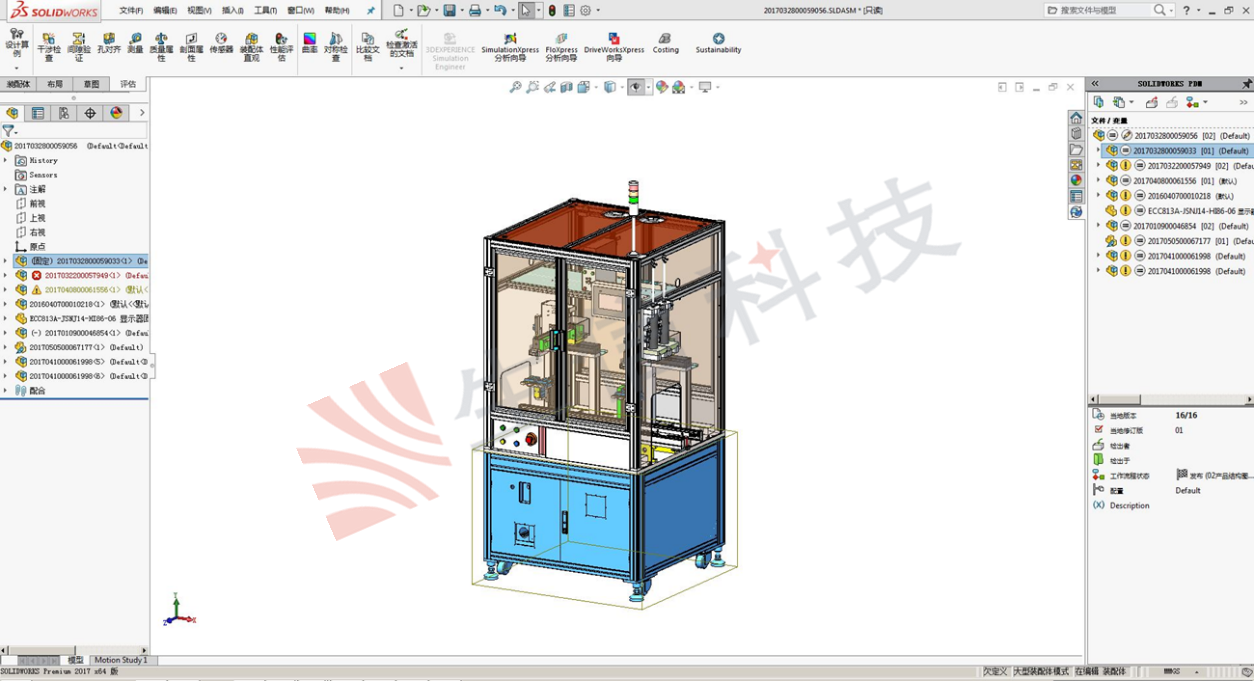Click the PDM panel horizontal scrollbar

coord(1170,400)
